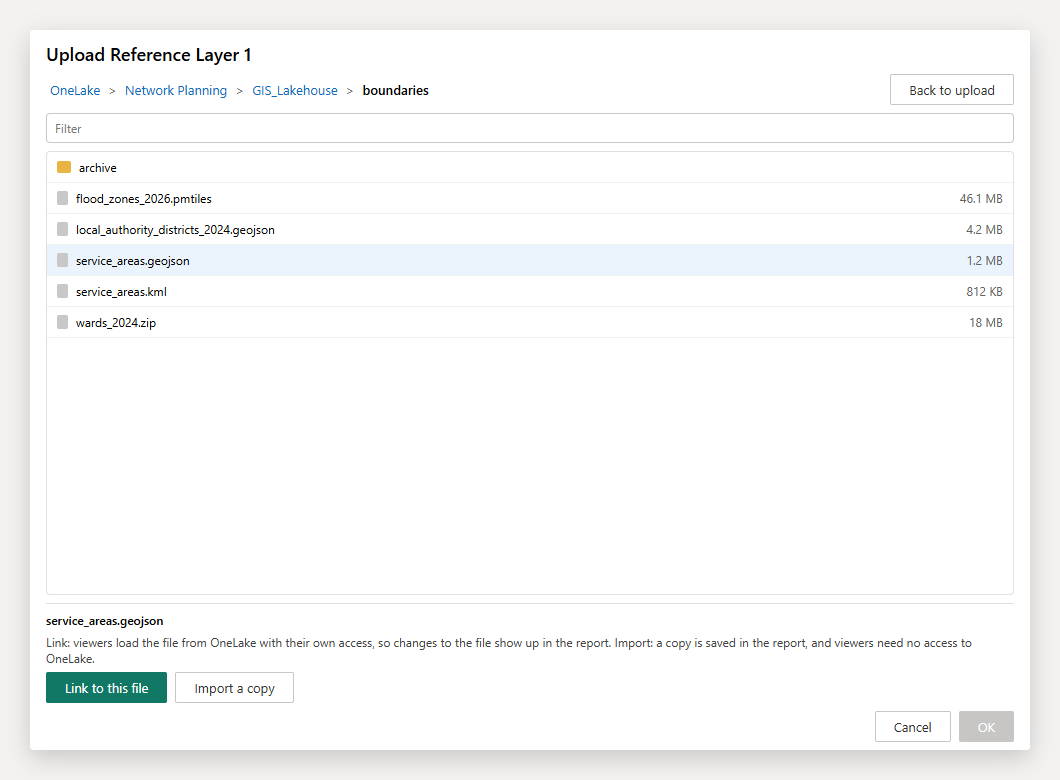Viewport: 1060px width, 780px height.
Task: Click the boundaries breadcrumb label
Action: tap(395, 91)
